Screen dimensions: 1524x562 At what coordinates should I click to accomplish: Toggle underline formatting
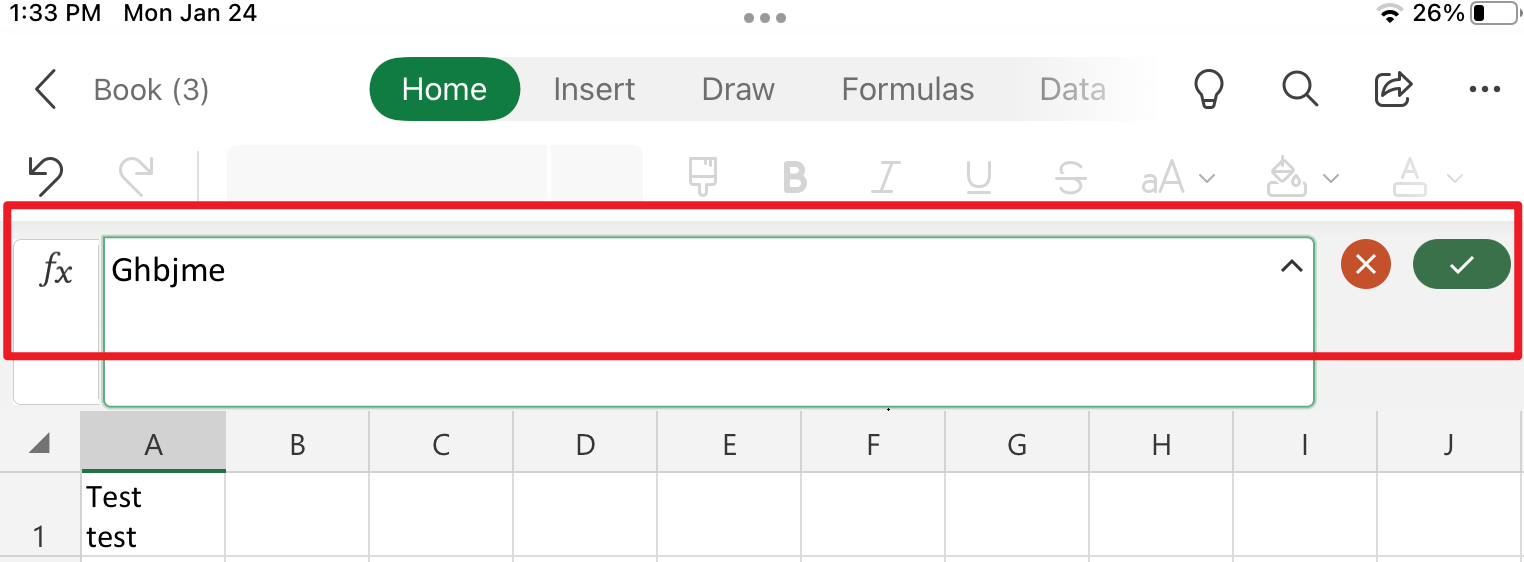pyautogui.click(x=978, y=178)
